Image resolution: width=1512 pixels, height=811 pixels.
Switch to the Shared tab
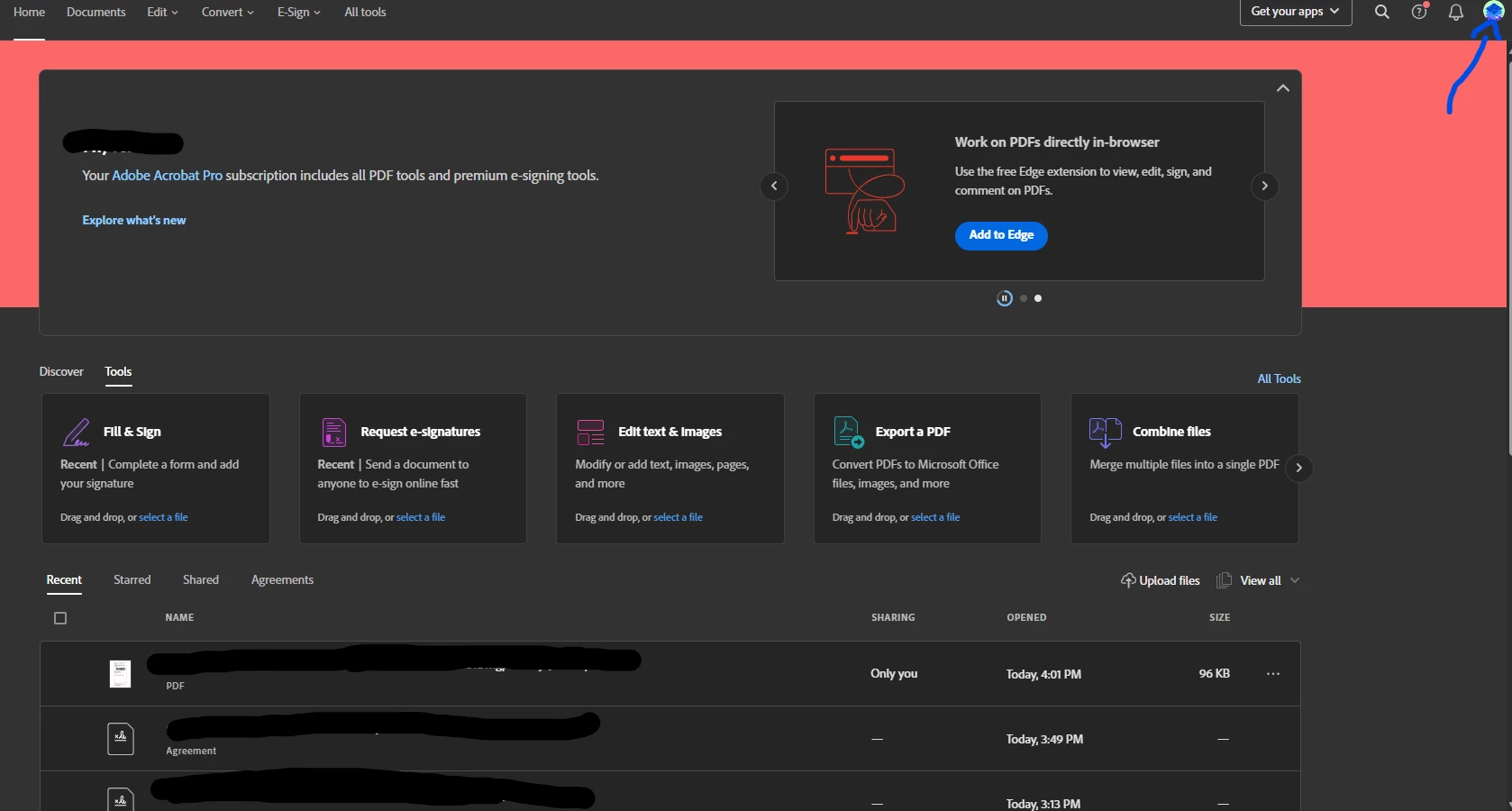pos(201,580)
